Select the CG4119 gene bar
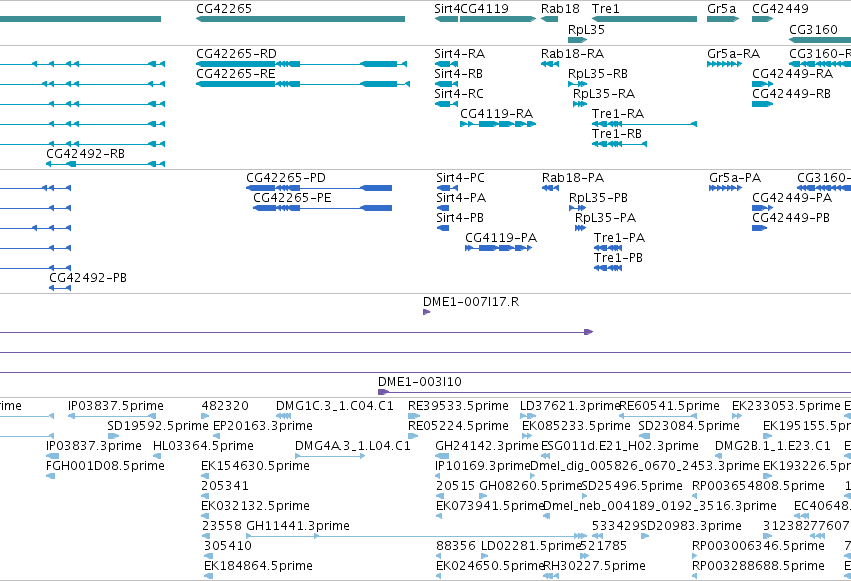851x581 pixels. coord(498,19)
